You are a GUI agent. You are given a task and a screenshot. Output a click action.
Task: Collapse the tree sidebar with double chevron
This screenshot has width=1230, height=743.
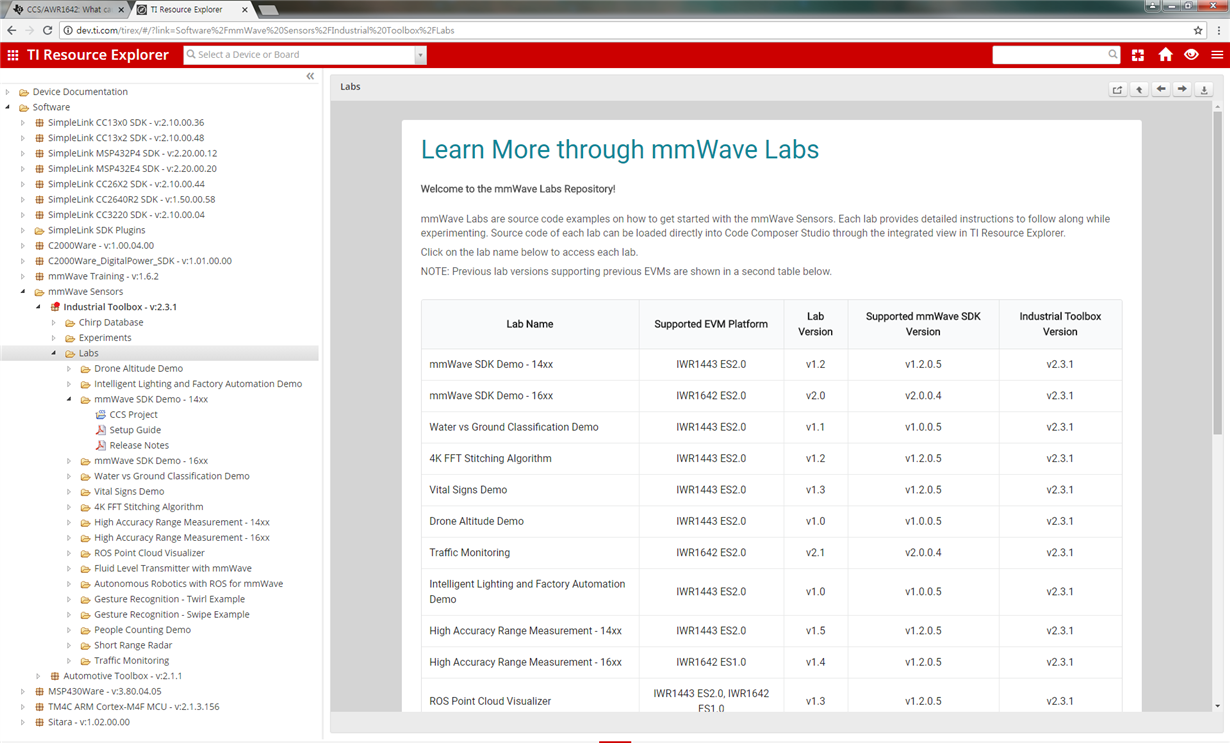tap(310, 76)
